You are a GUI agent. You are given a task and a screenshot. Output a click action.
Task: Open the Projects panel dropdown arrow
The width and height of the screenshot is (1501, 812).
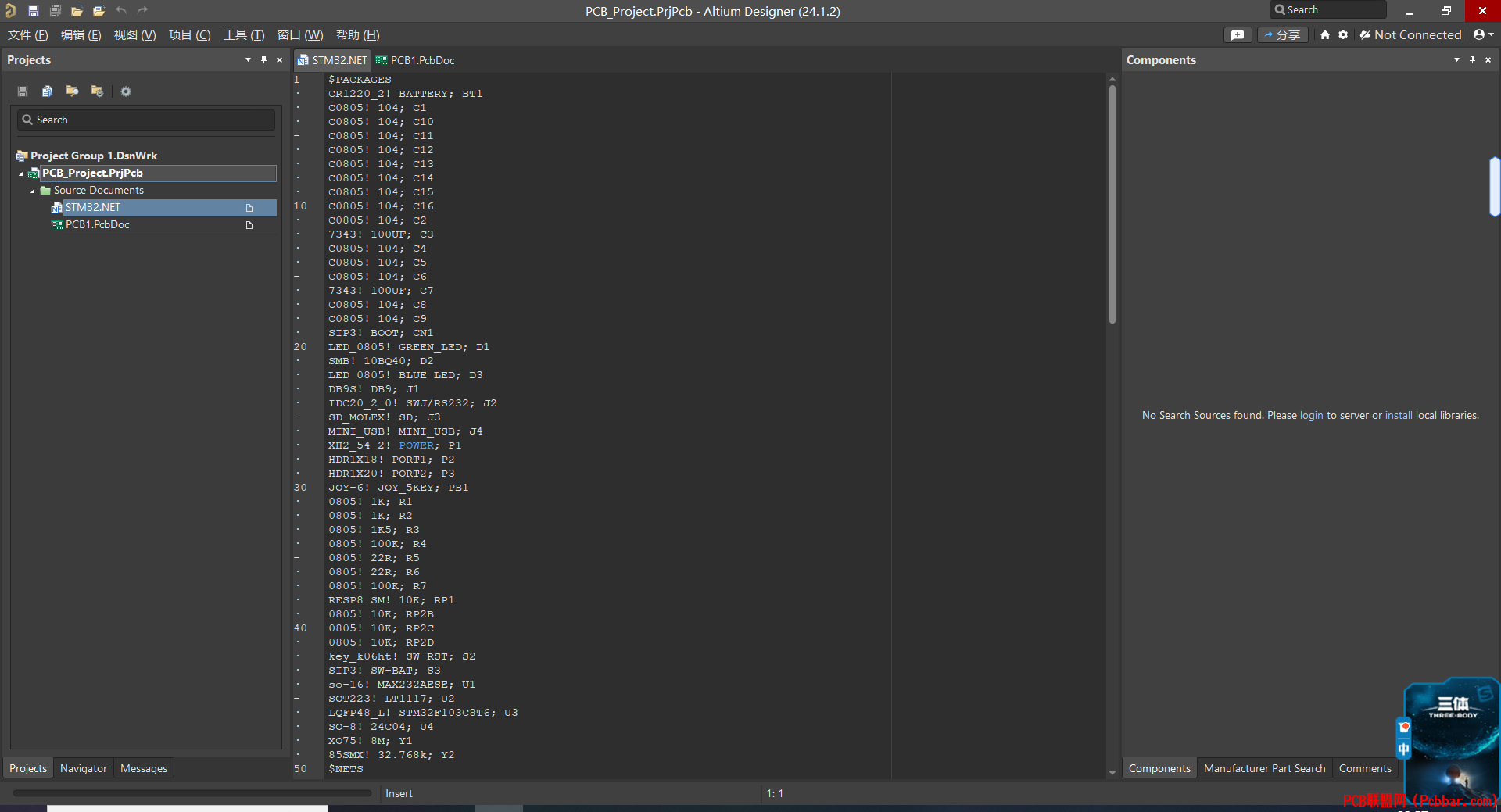249,60
